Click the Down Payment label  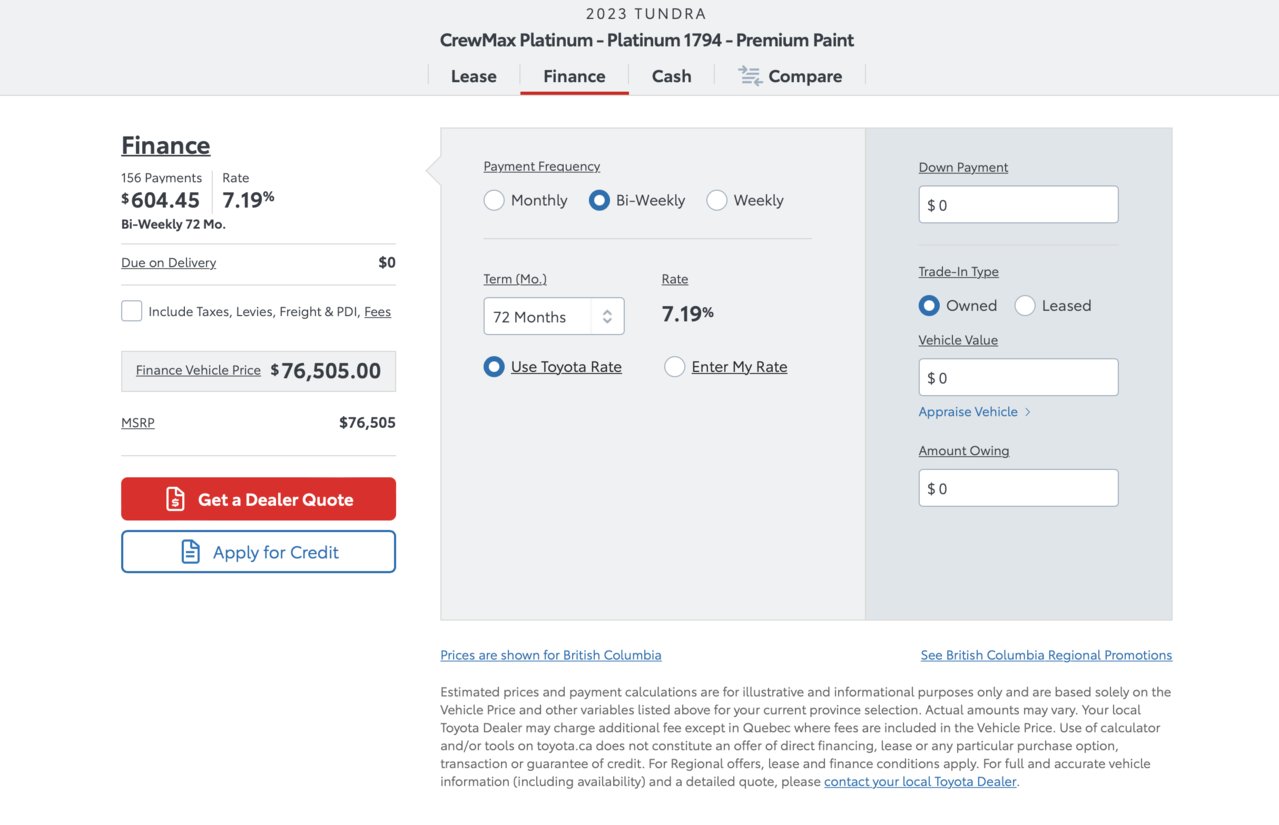[x=963, y=167]
